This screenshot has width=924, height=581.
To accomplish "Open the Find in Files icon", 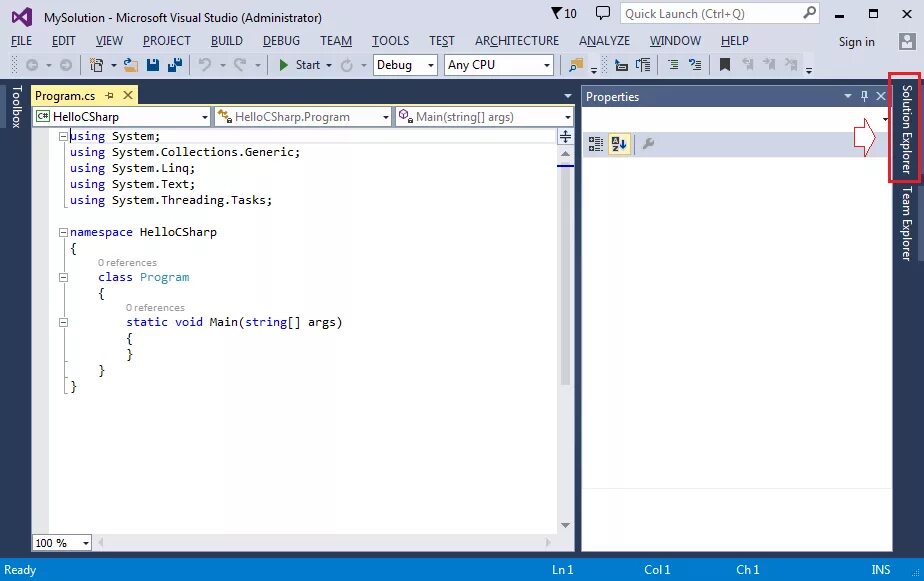I will pyautogui.click(x=576, y=65).
